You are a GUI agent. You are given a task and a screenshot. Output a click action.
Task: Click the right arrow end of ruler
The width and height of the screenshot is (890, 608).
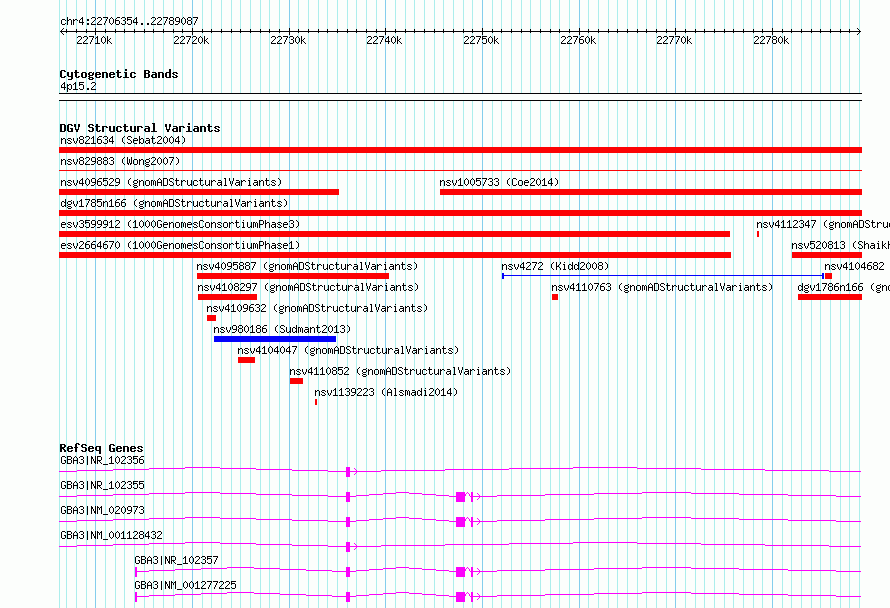point(859,32)
